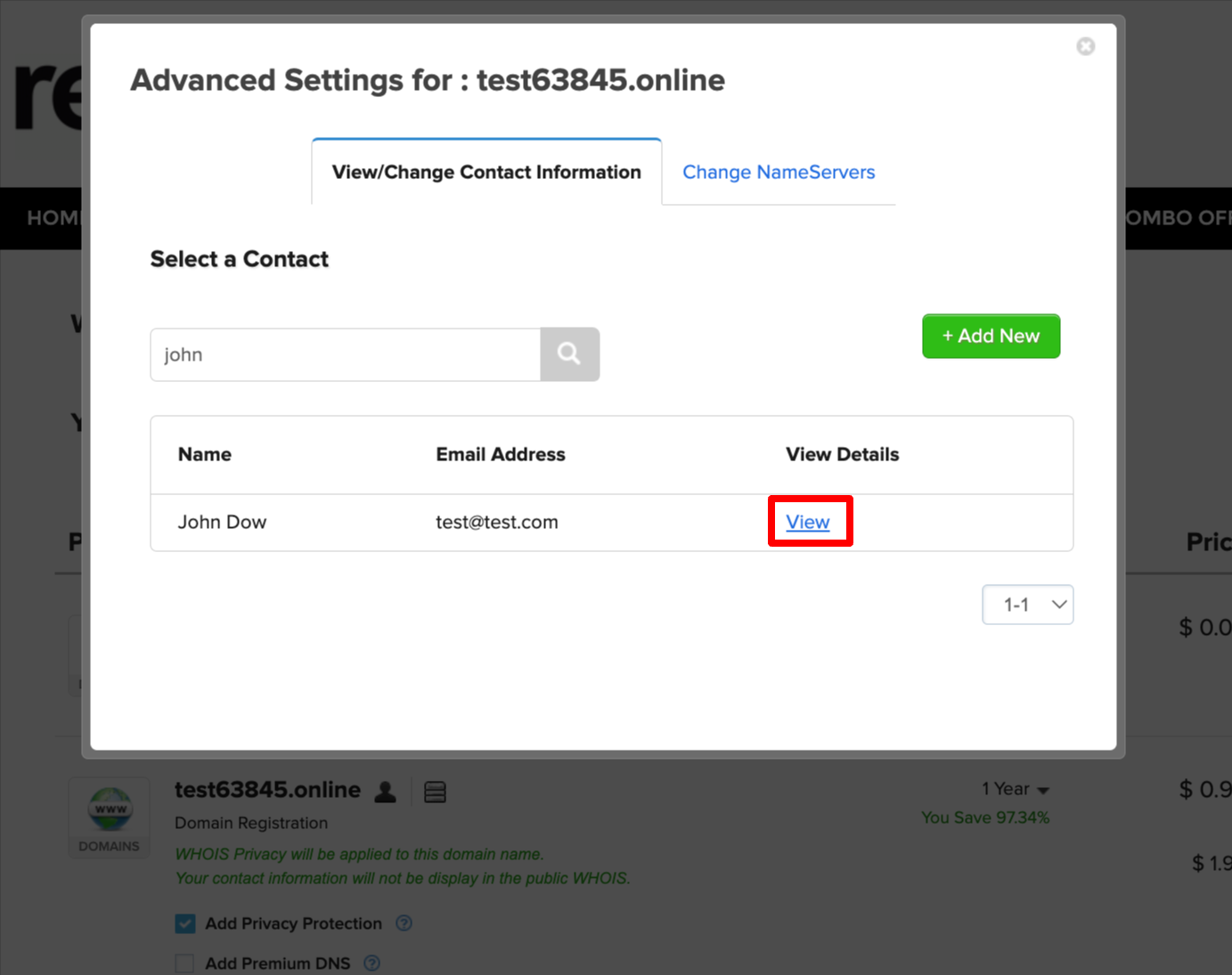This screenshot has width=1232, height=975.
Task: Toggle the Add Privacy Protection checkbox
Action: pyautogui.click(x=185, y=923)
